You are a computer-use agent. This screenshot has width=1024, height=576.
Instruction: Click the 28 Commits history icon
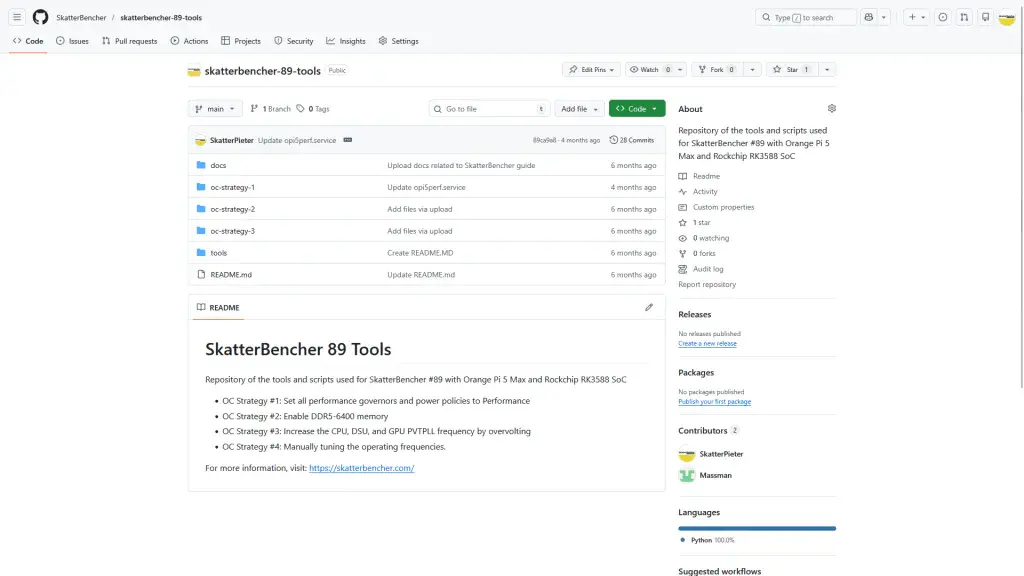tap(630, 140)
